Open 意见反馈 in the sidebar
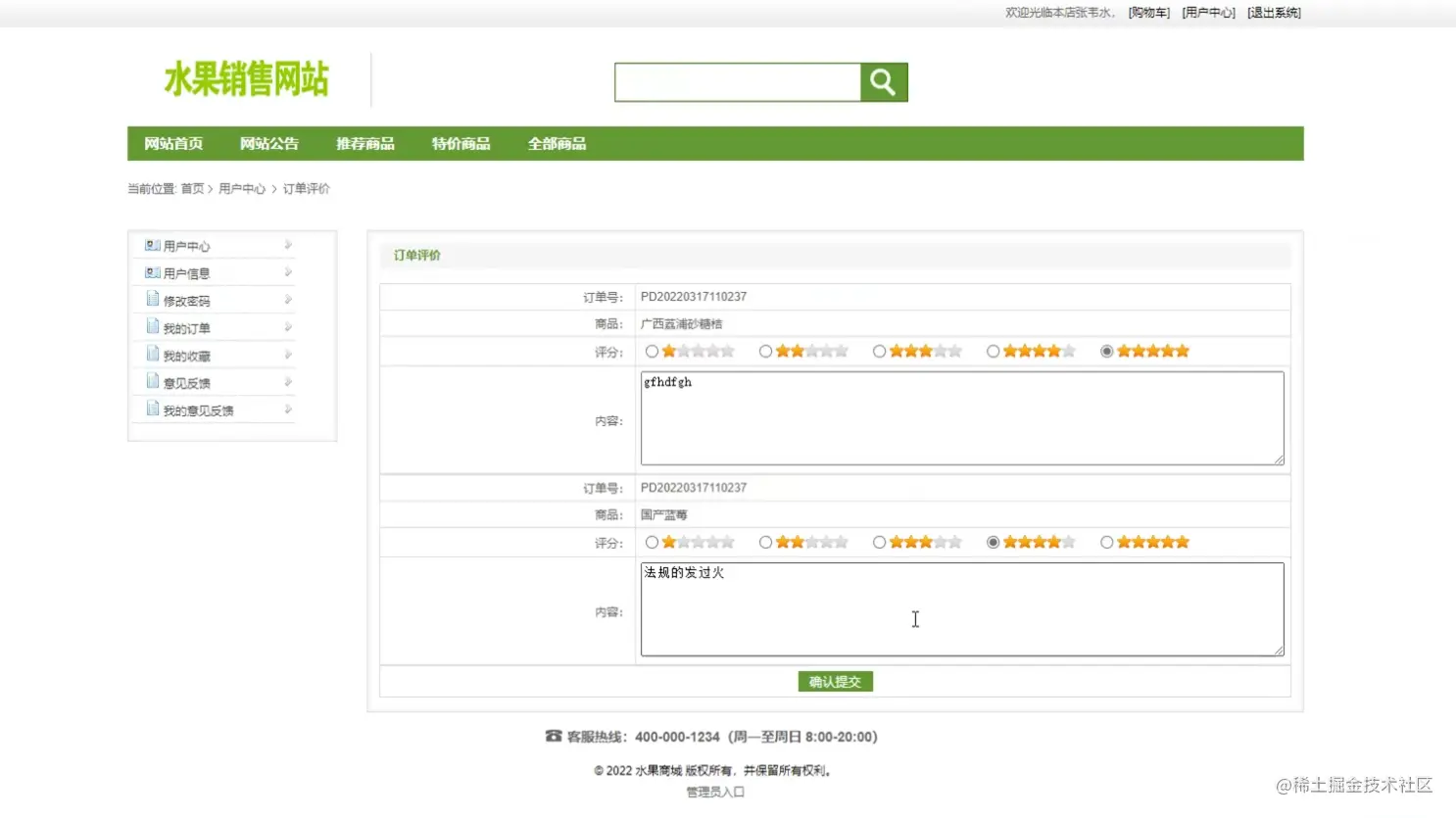 point(186,383)
